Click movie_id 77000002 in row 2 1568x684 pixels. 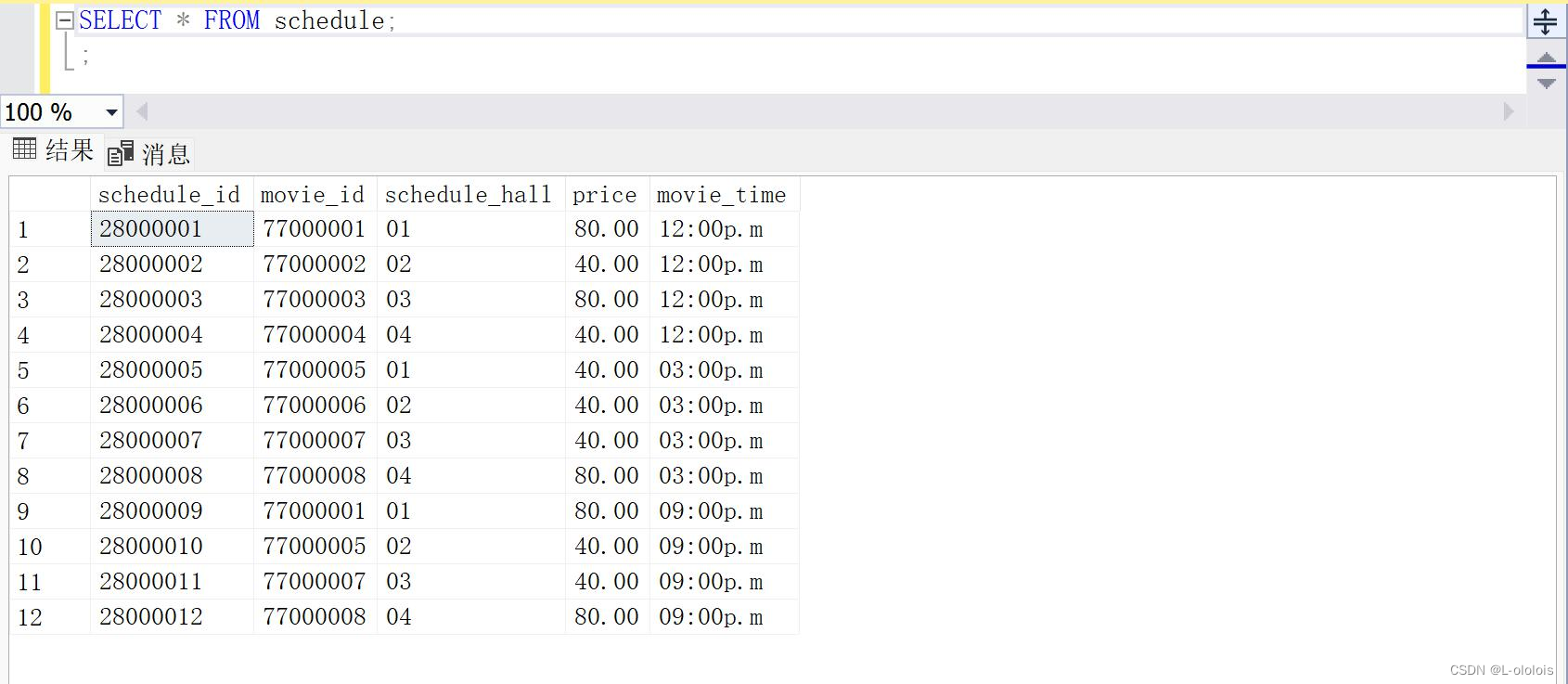pyautogui.click(x=315, y=265)
